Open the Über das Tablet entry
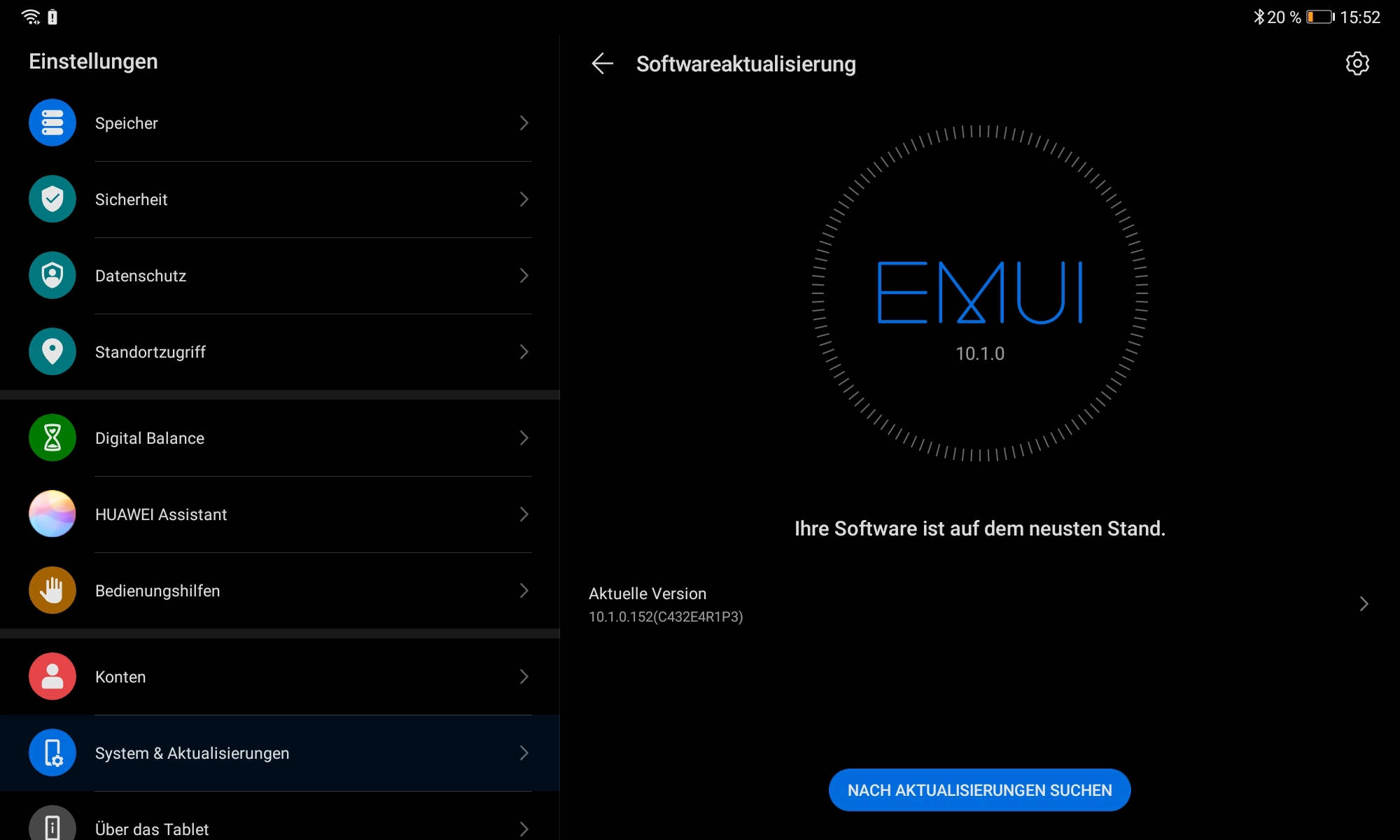Image resolution: width=1400 pixels, height=840 pixels. coord(280,816)
